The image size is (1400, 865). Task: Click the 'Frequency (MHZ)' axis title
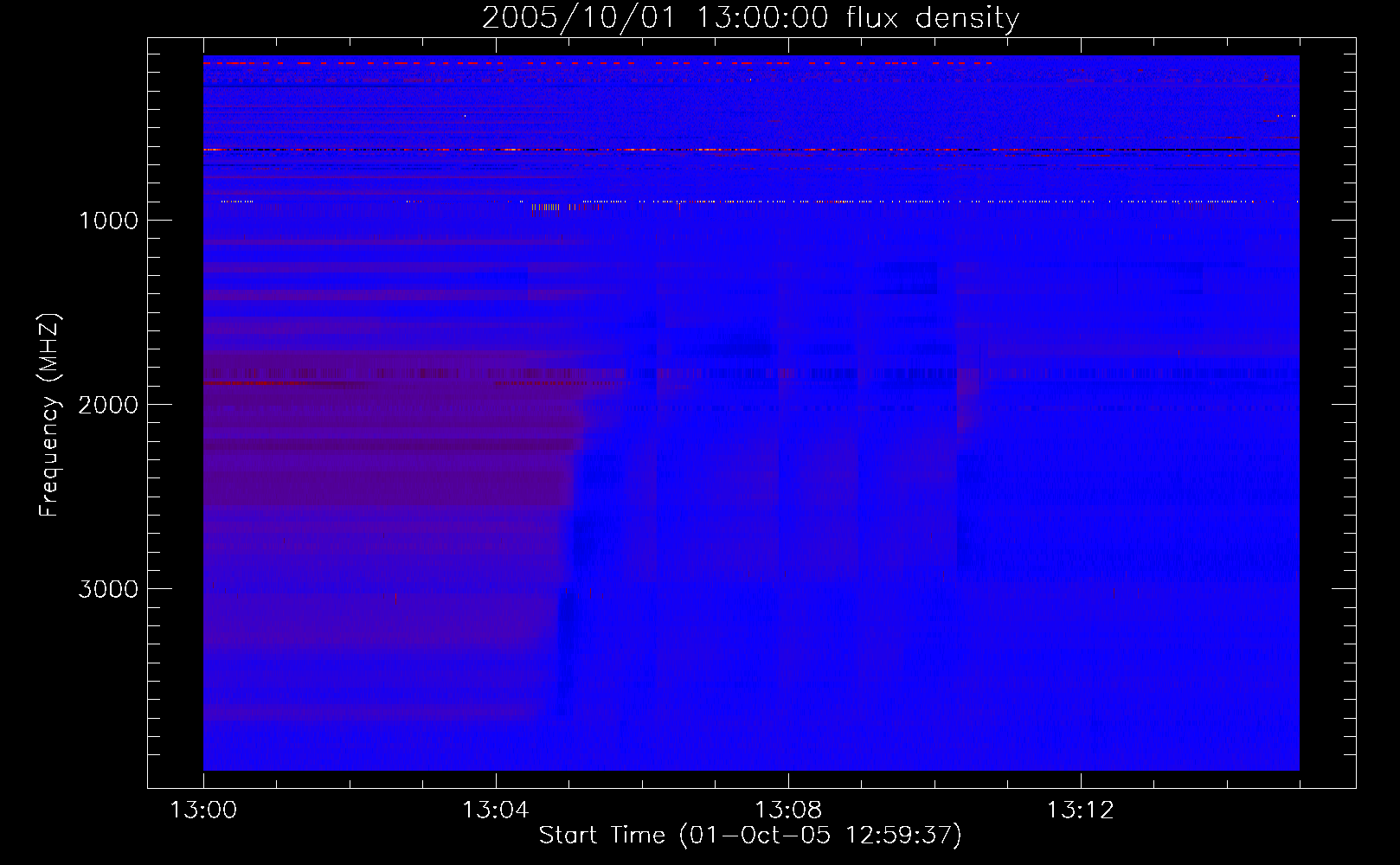49,414
